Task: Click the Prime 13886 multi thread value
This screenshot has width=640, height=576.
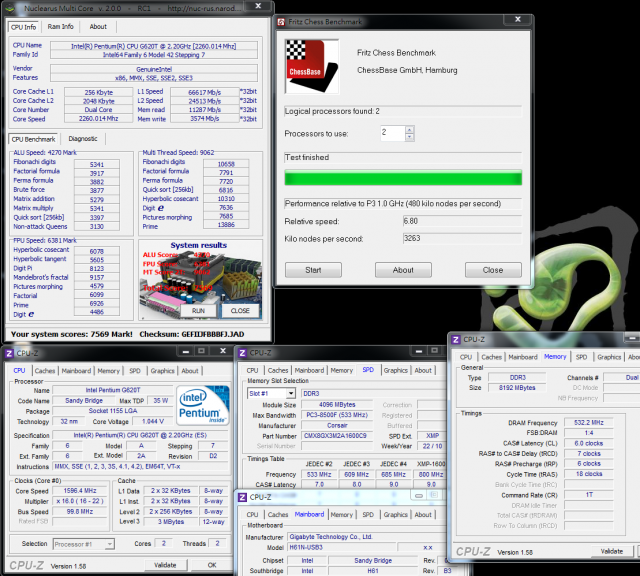Action: click(226, 225)
